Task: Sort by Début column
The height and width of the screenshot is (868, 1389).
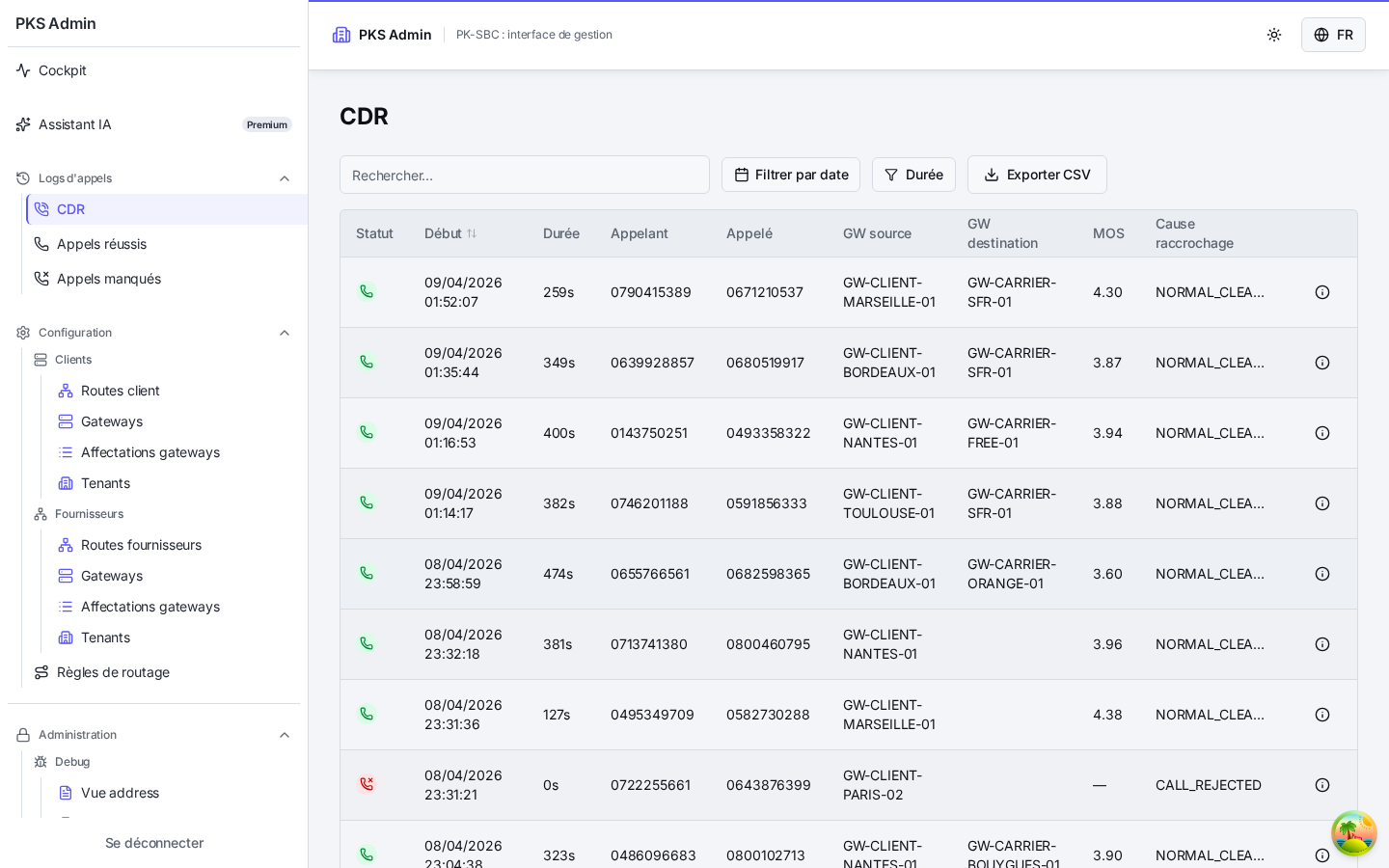Action: [x=450, y=233]
